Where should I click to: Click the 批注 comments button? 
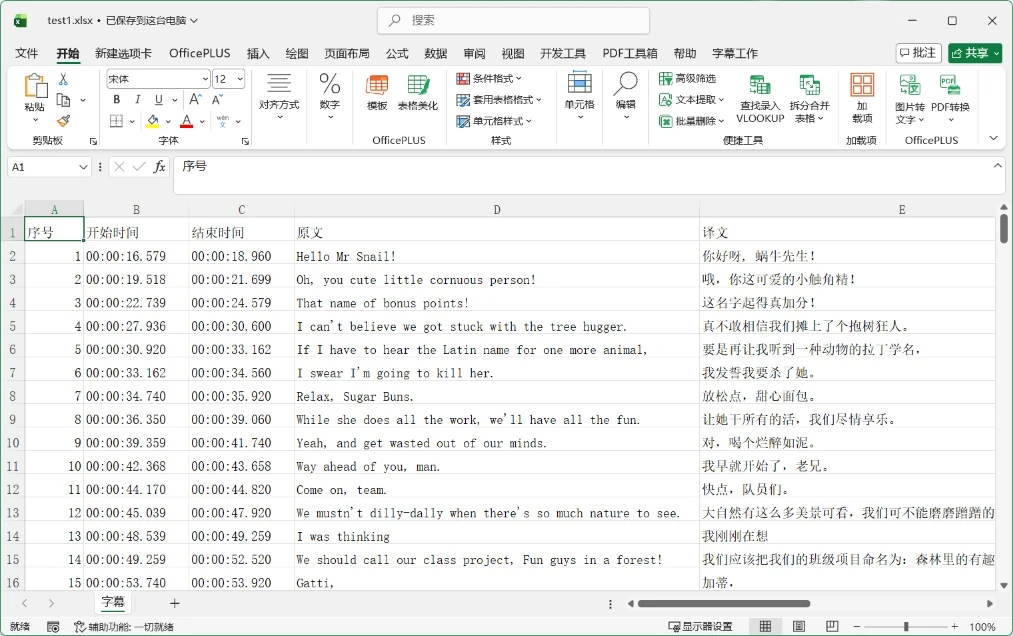[918, 53]
